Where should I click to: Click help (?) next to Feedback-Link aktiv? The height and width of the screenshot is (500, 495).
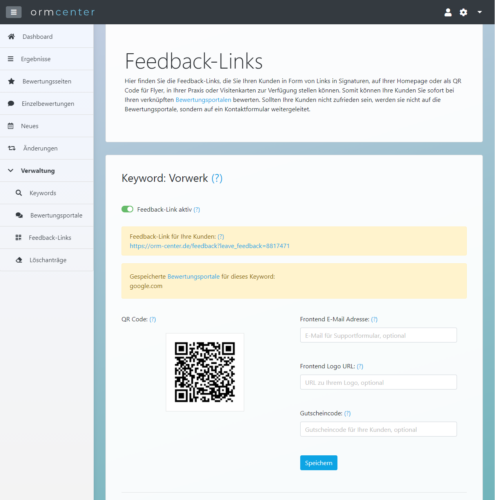[197, 210]
